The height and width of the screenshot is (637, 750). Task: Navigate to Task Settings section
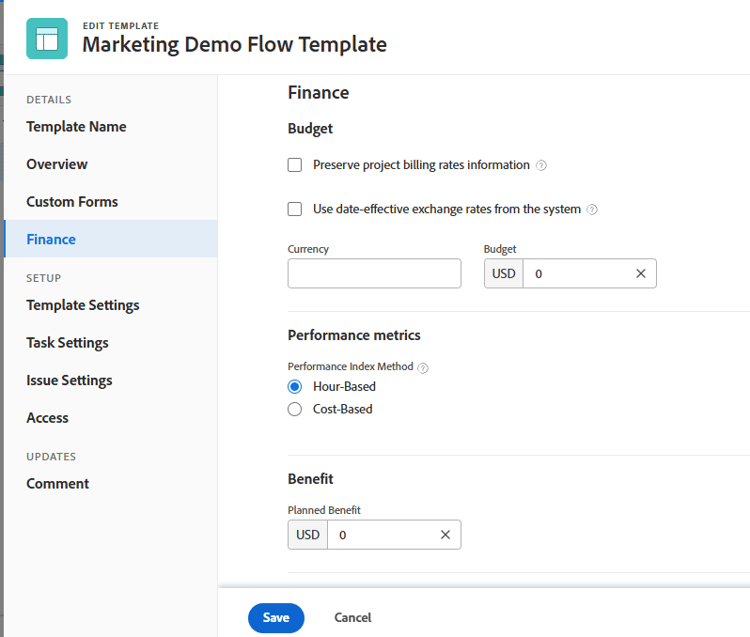(67, 343)
